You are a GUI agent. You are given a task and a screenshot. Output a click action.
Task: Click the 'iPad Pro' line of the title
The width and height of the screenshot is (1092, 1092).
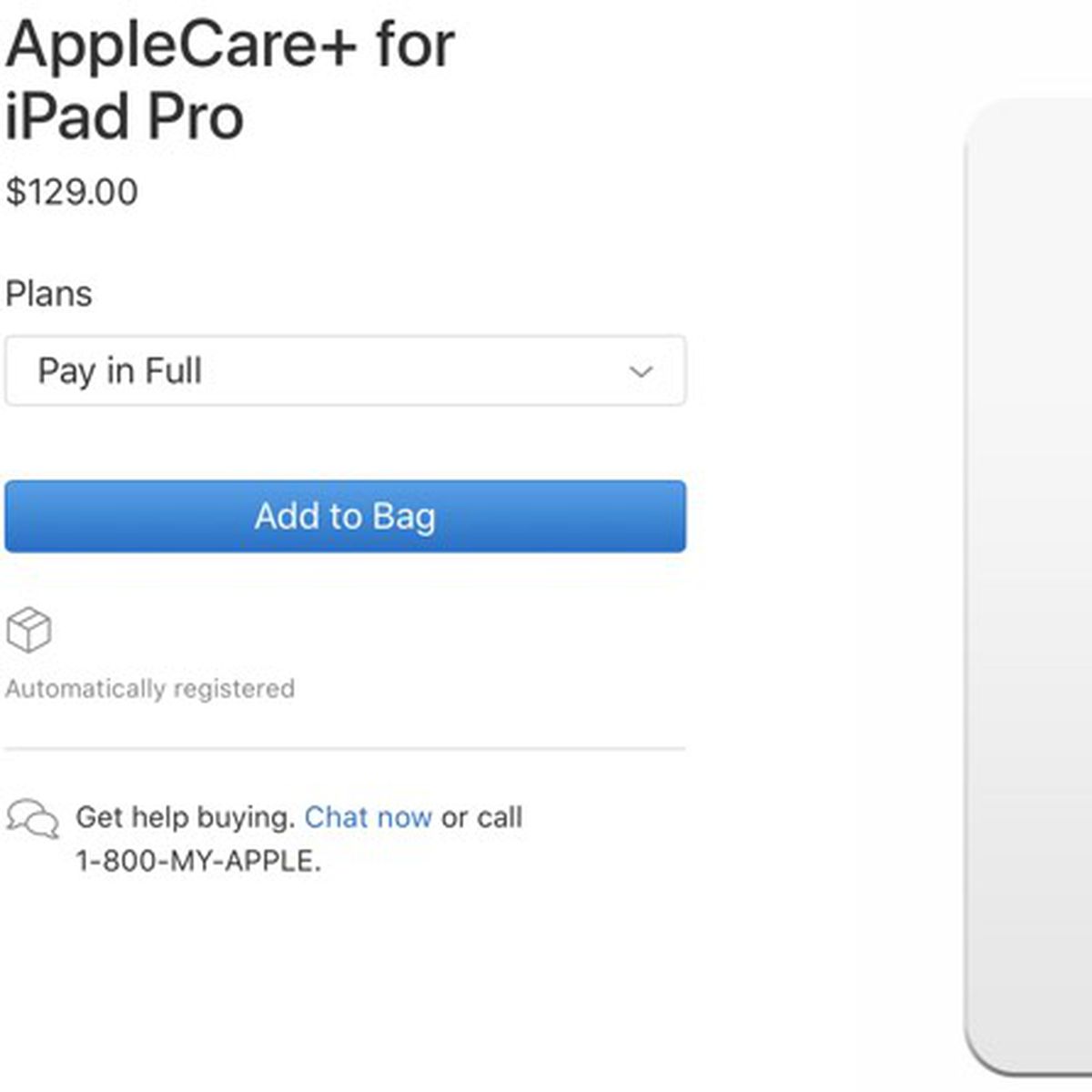pos(125,117)
